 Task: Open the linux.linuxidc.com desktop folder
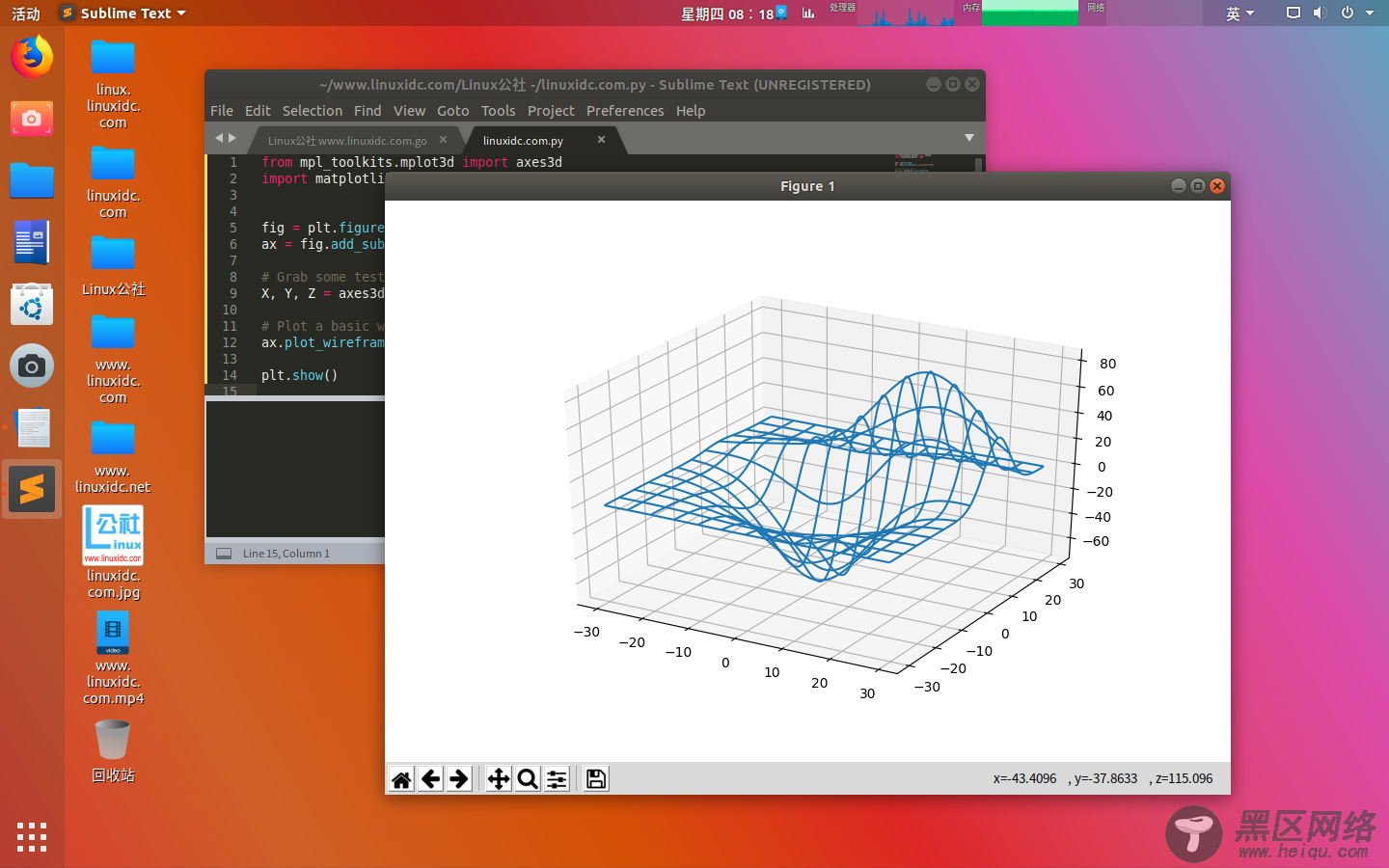(x=113, y=85)
